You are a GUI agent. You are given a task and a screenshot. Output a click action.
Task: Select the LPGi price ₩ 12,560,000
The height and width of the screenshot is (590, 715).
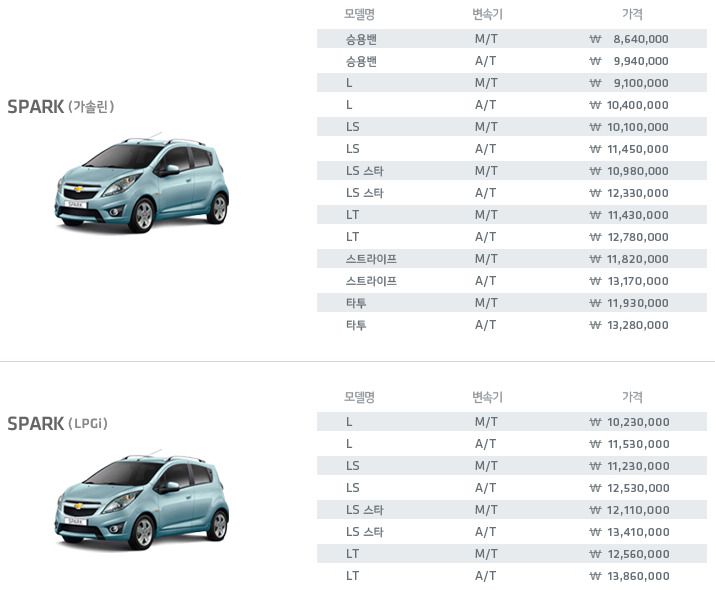tap(629, 554)
